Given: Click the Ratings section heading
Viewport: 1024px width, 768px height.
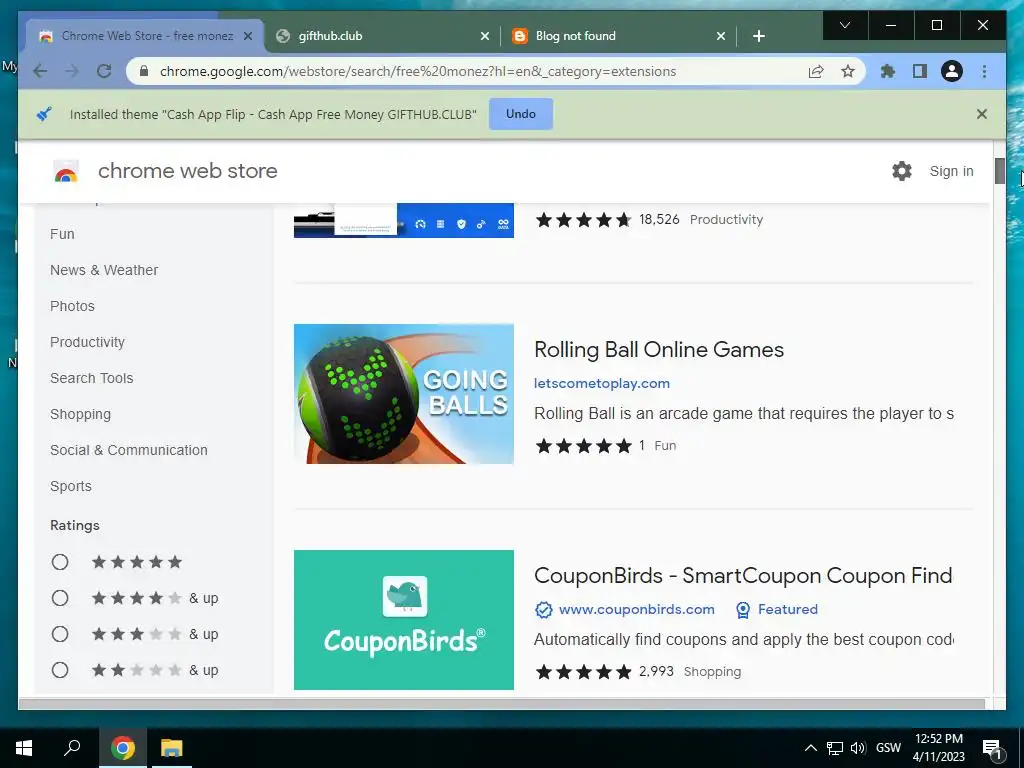Looking at the screenshot, I should [74, 525].
